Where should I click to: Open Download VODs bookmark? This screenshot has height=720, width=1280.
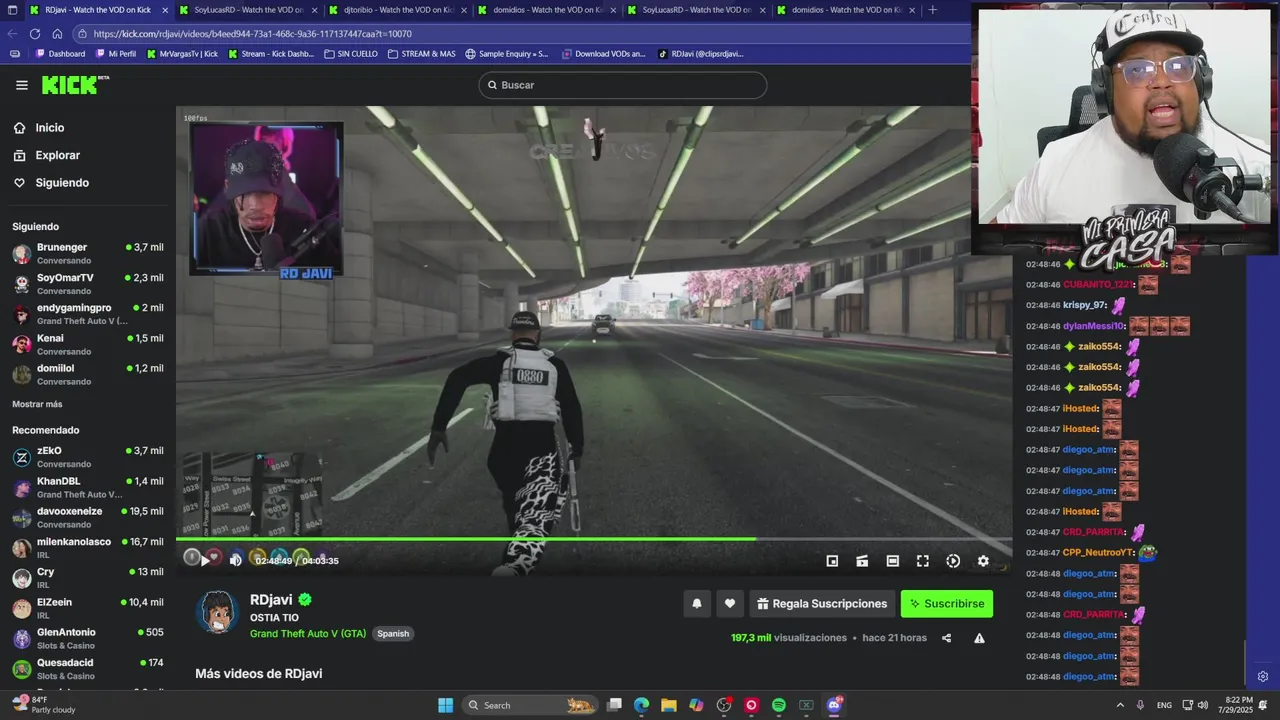604,54
